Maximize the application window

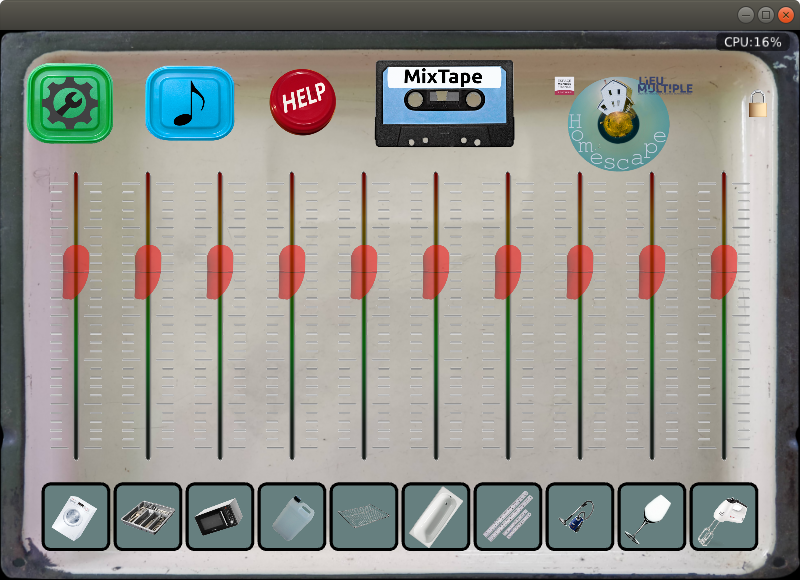(x=766, y=15)
